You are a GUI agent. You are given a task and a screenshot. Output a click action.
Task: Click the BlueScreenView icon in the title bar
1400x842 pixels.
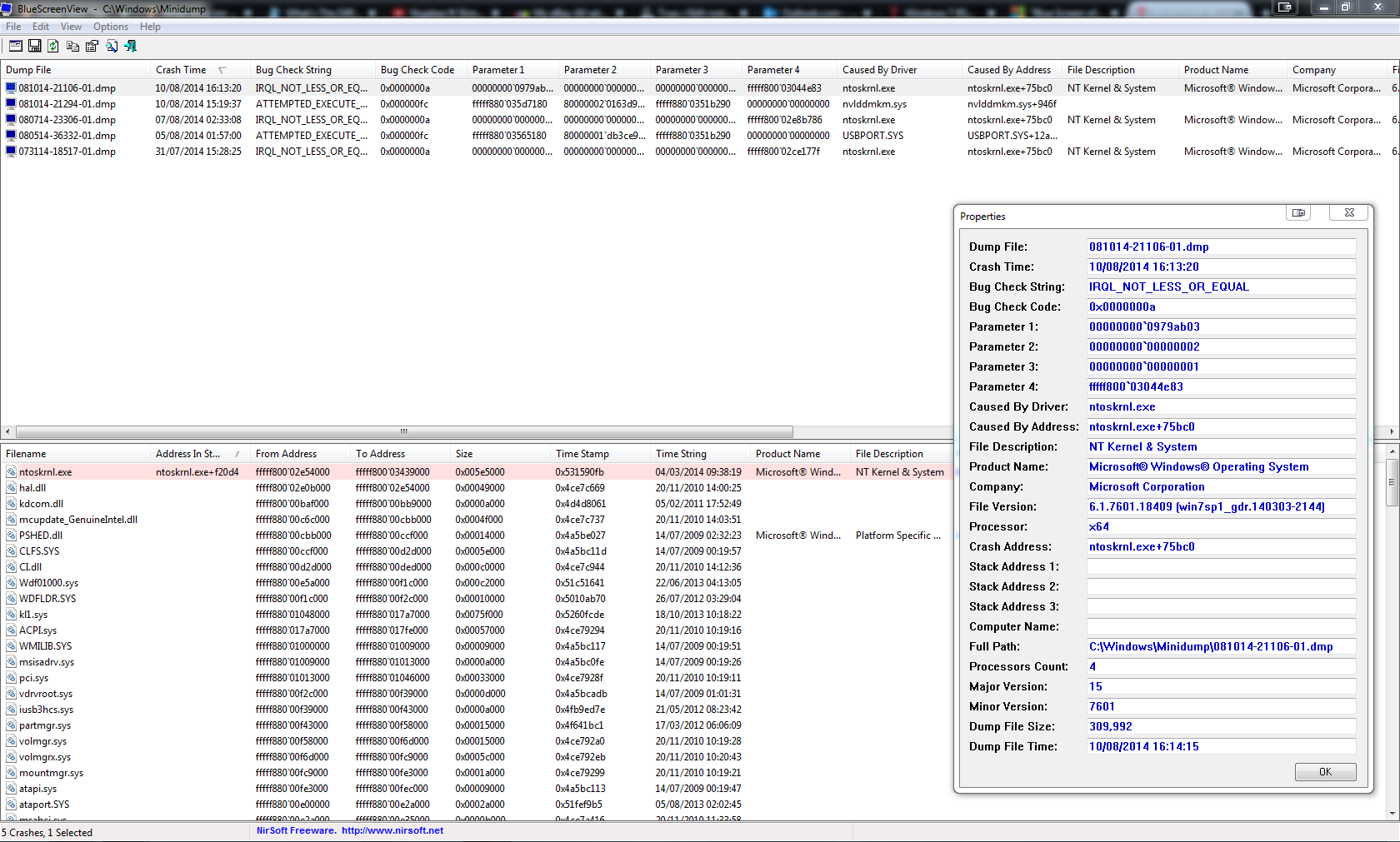click(x=7, y=7)
